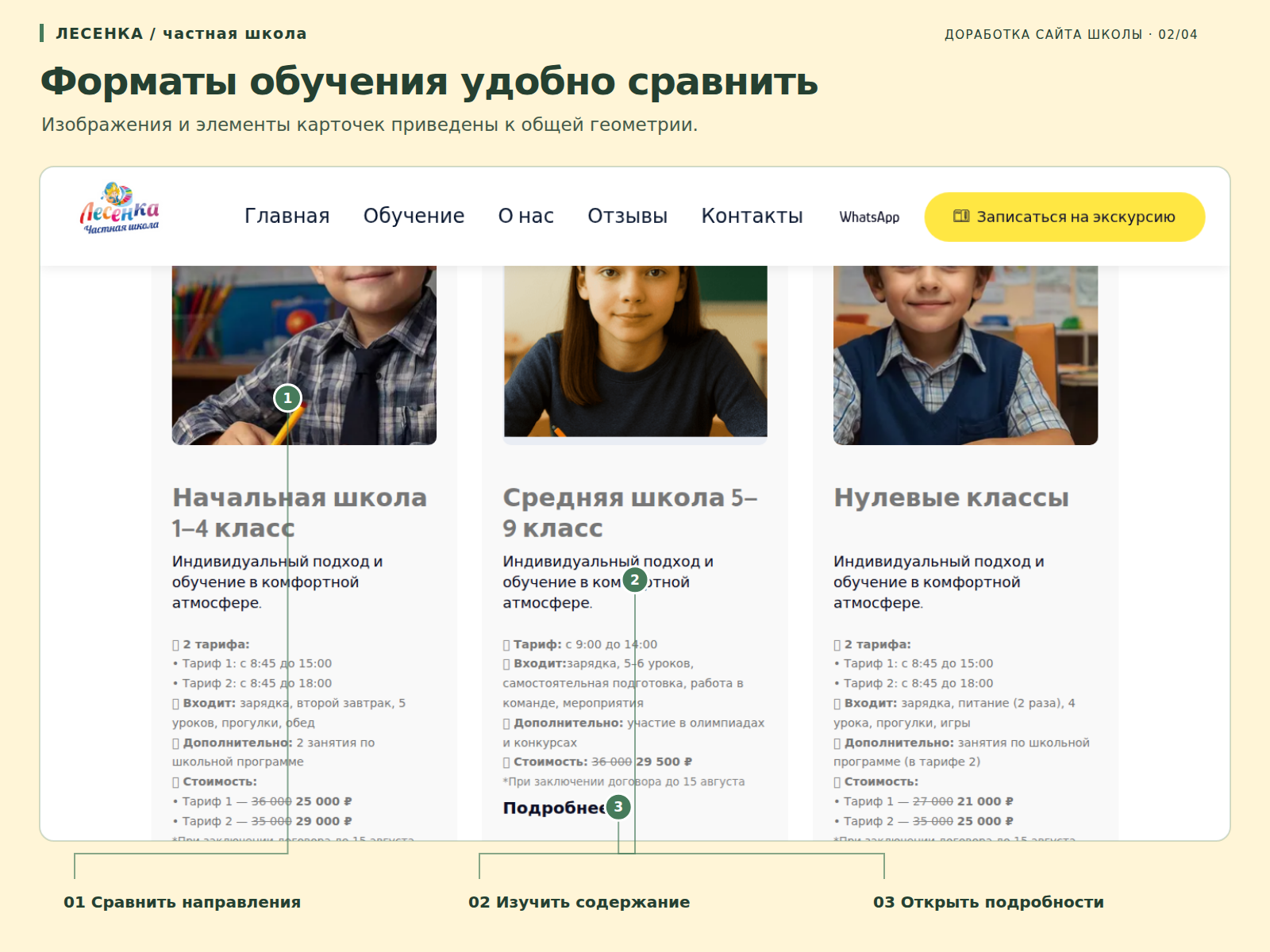1270x952 pixels.
Task: Click Тариф 1 price 21 000 ₽ in Нулевые классы
Action: [x=985, y=801]
